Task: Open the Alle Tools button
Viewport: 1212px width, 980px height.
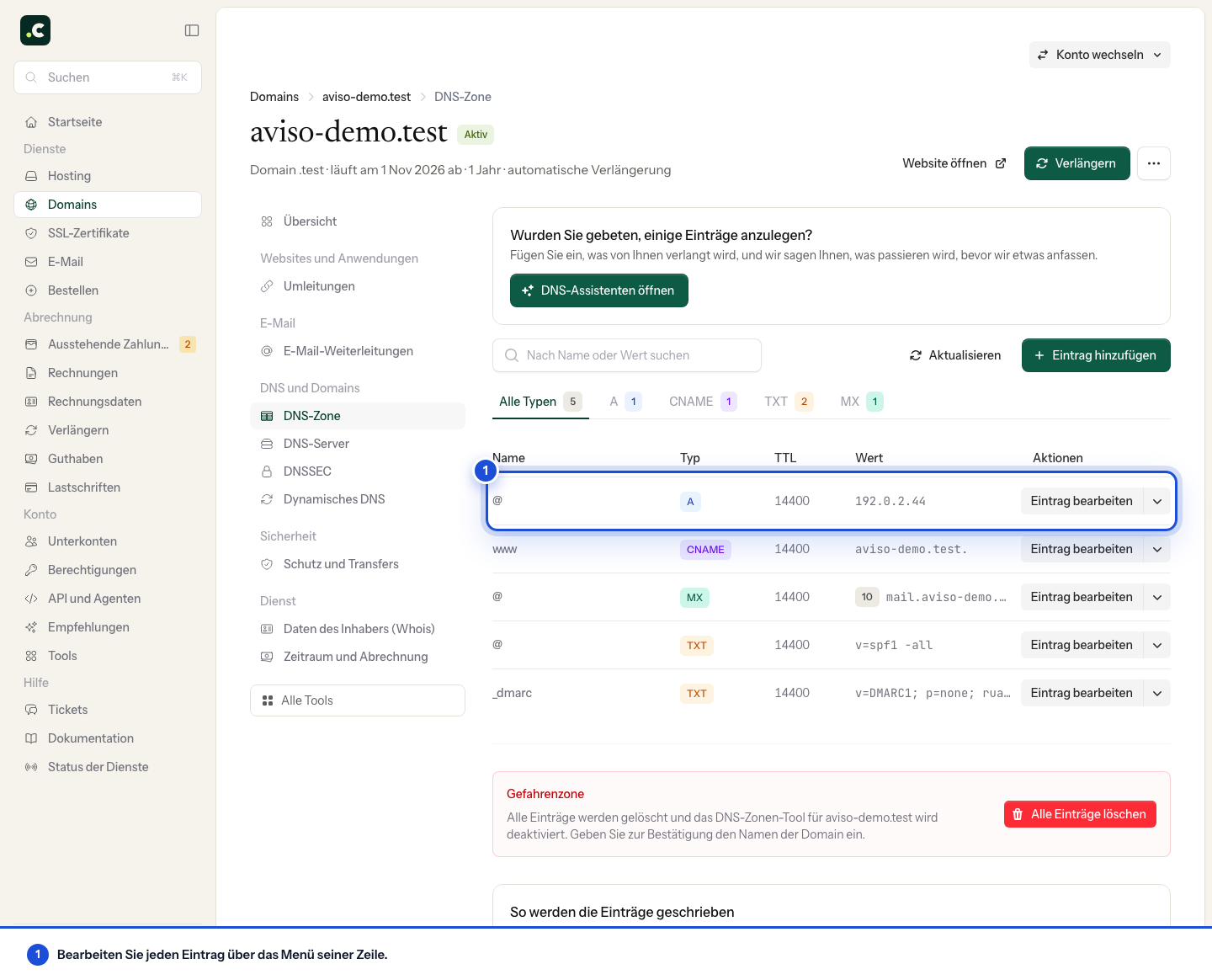Action: click(x=358, y=700)
